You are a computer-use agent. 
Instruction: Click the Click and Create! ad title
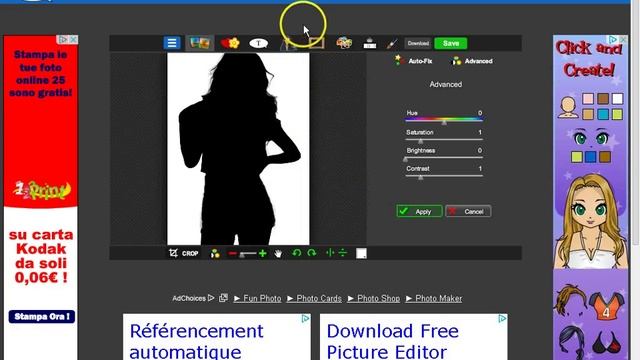point(589,59)
